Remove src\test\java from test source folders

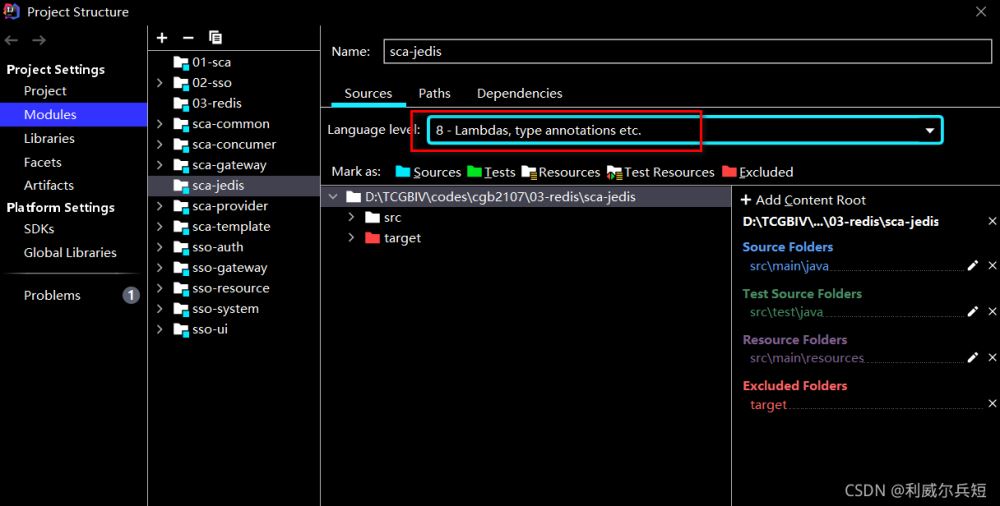pos(992,311)
